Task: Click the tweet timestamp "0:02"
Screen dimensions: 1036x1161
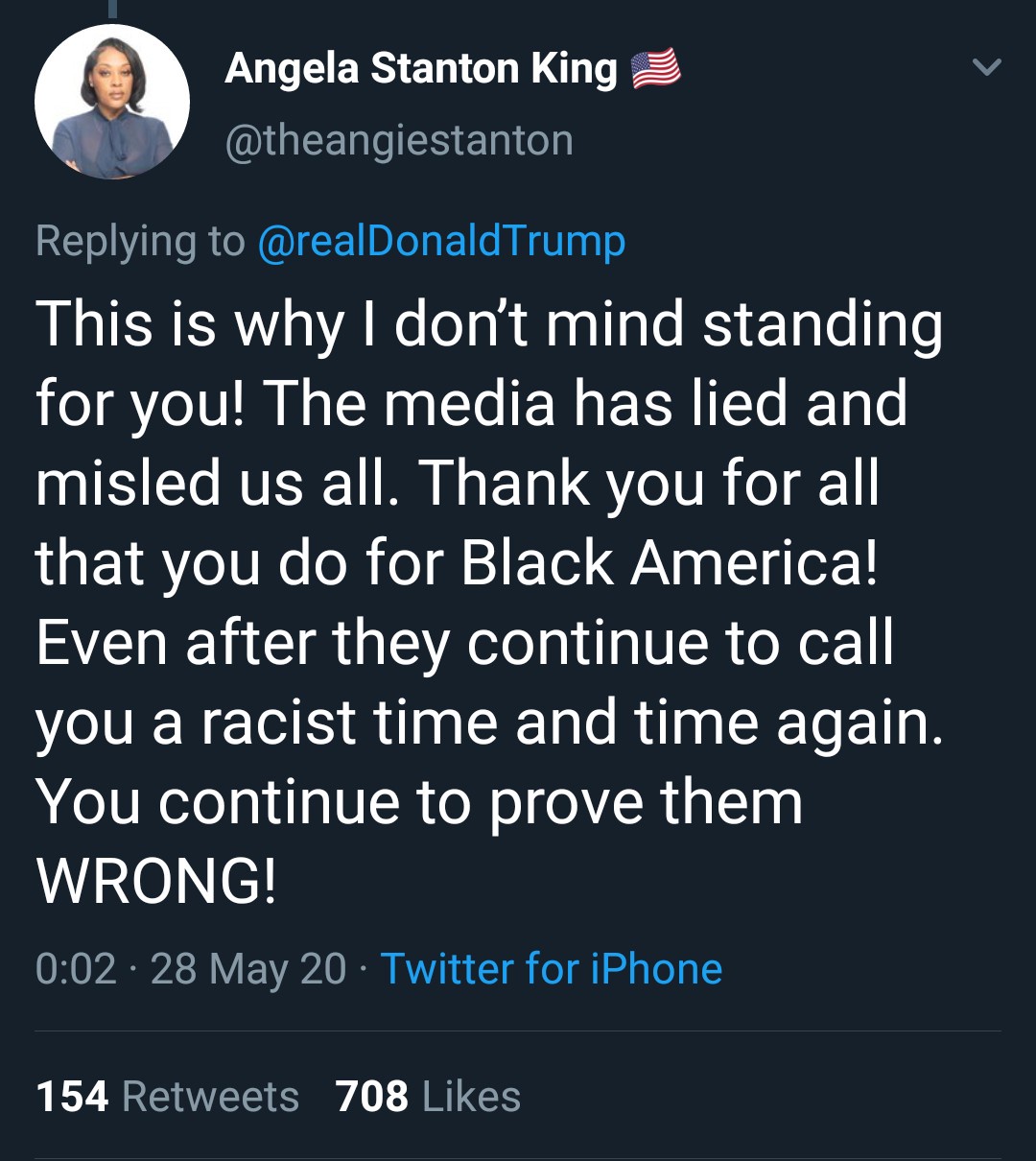Action: point(76,968)
